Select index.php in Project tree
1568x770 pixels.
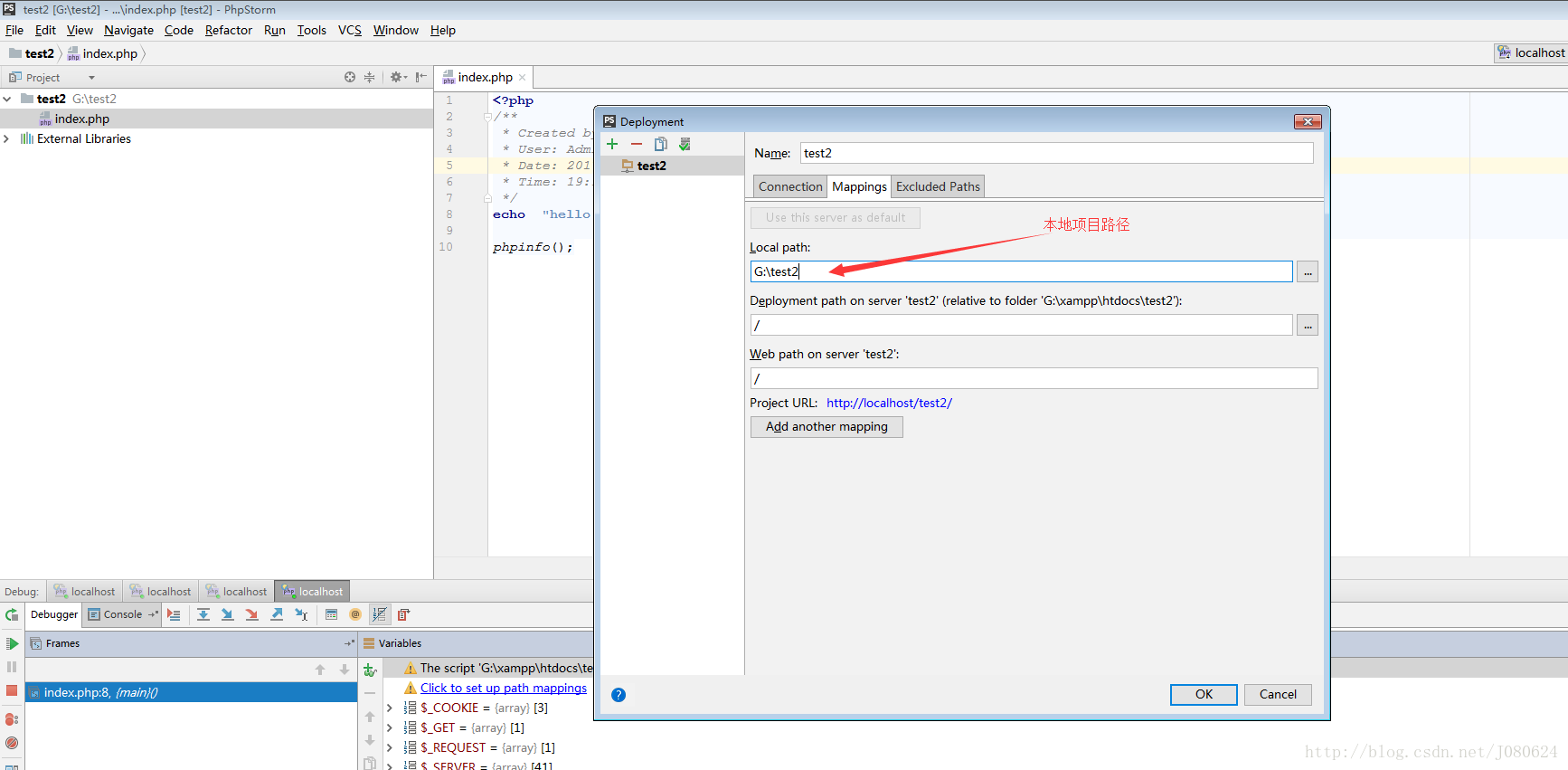point(216,119)
